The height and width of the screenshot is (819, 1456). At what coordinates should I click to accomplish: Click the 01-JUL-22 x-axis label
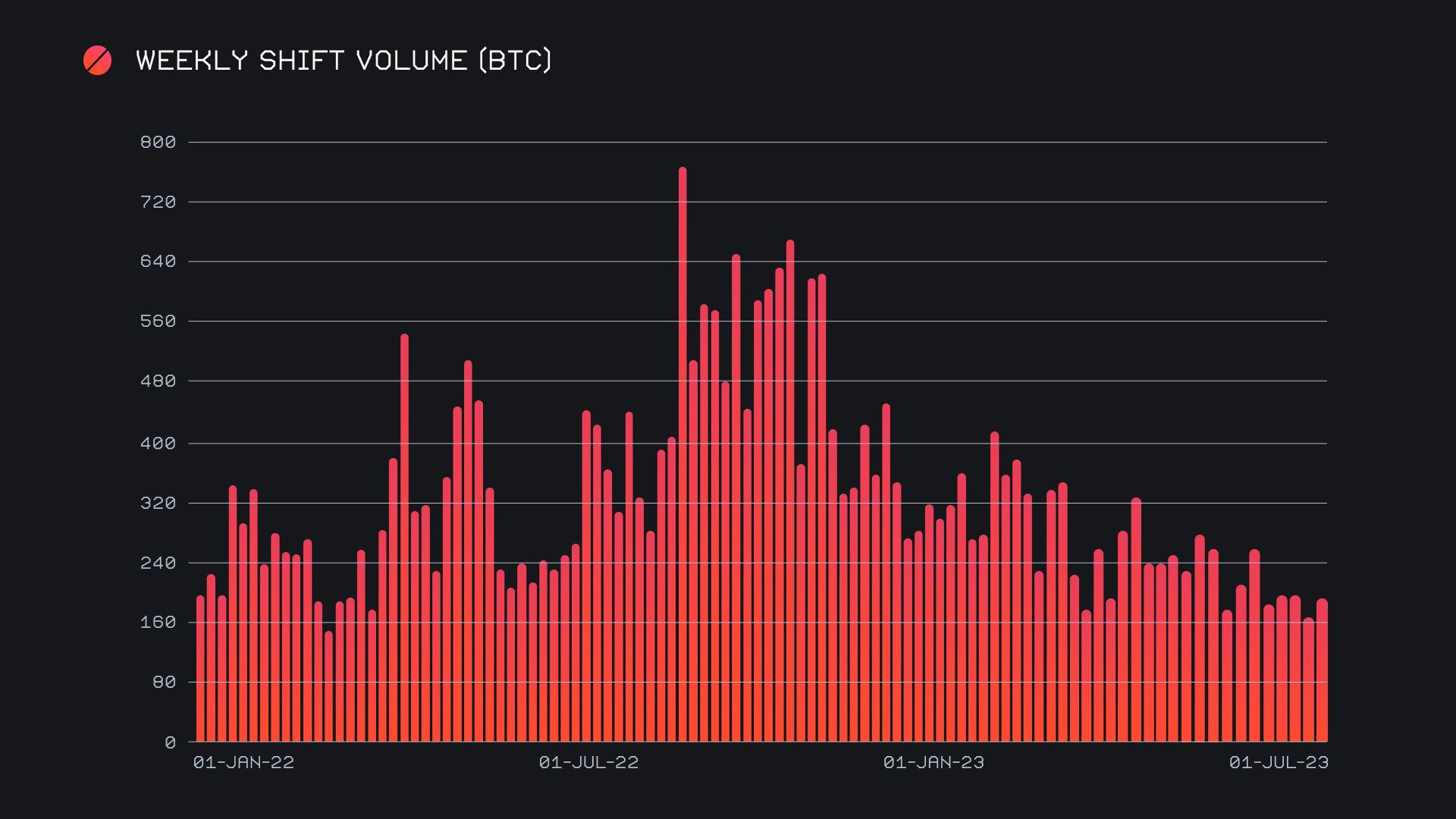pyautogui.click(x=588, y=763)
